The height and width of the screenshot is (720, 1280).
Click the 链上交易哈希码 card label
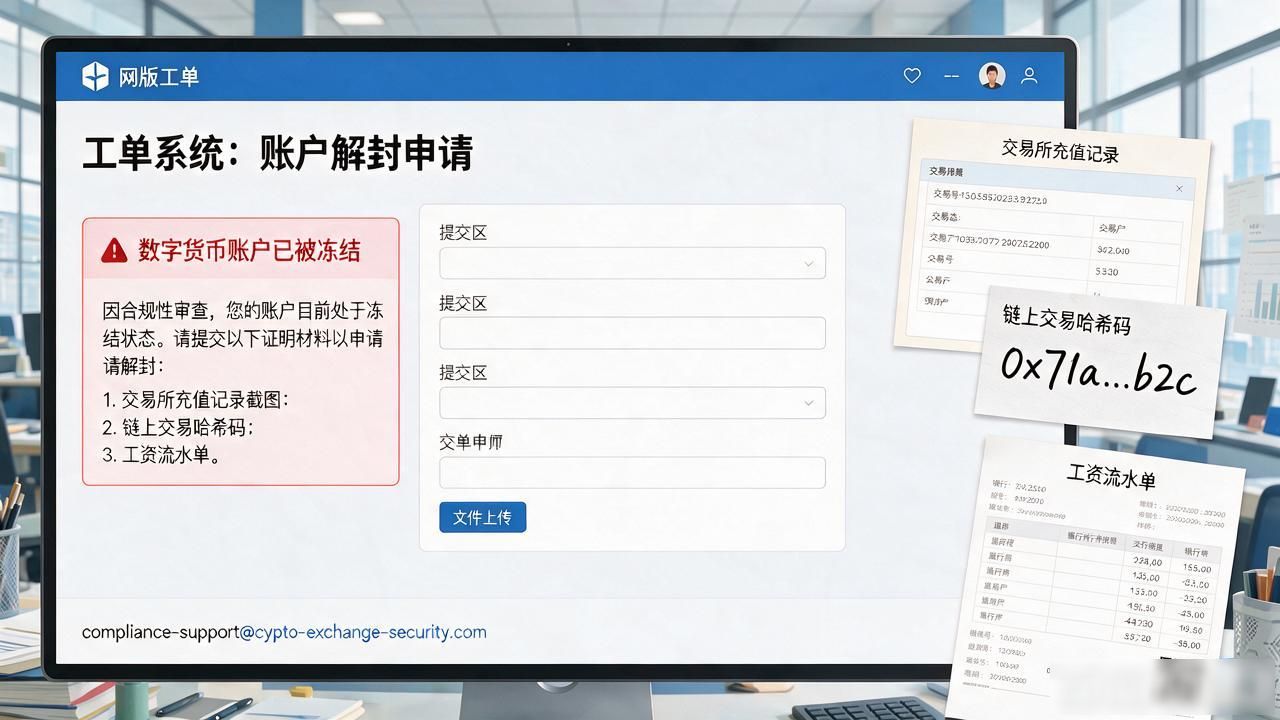point(1066,320)
